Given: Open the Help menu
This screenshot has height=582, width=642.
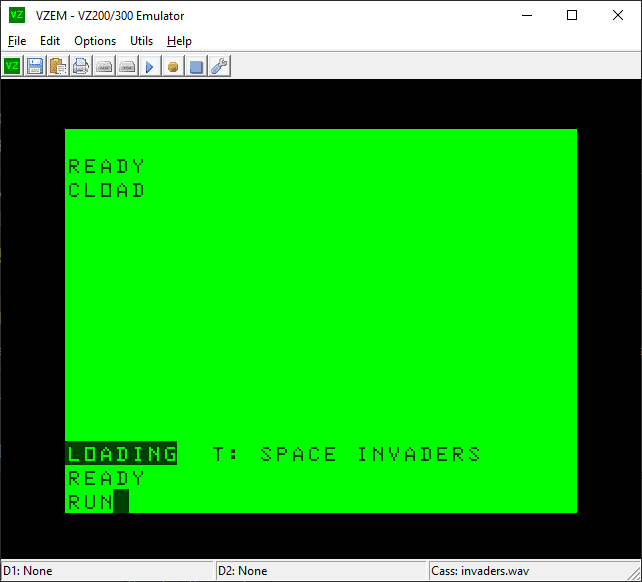Looking at the screenshot, I should pyautogui.click(x=179, y=41).
